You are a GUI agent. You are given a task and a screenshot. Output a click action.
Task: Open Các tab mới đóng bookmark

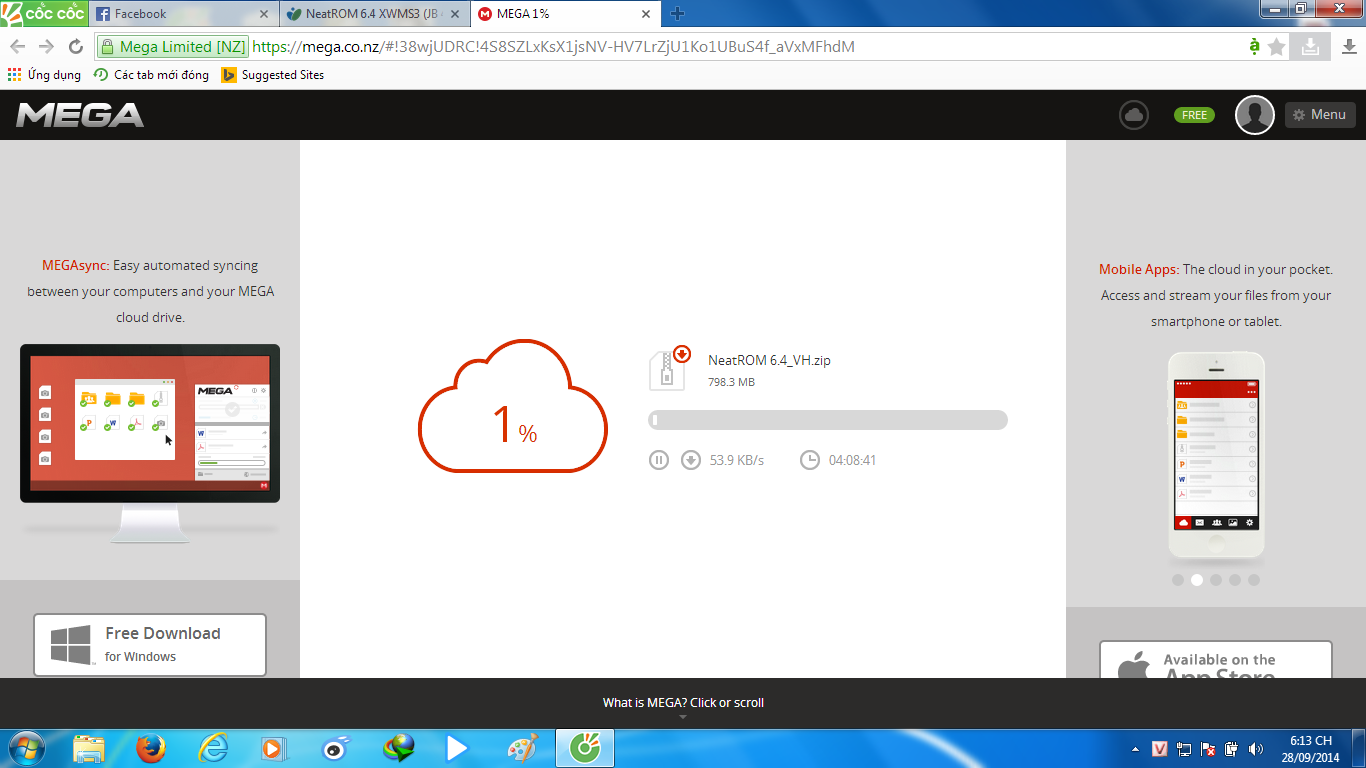(x=151, y=75)
